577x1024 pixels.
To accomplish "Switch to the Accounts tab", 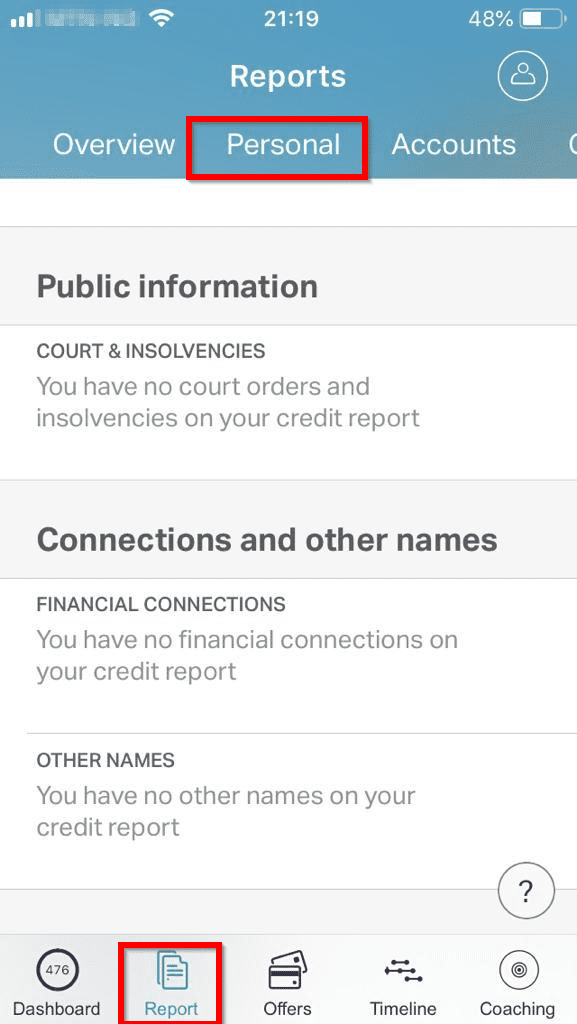I will coord(454,144).
